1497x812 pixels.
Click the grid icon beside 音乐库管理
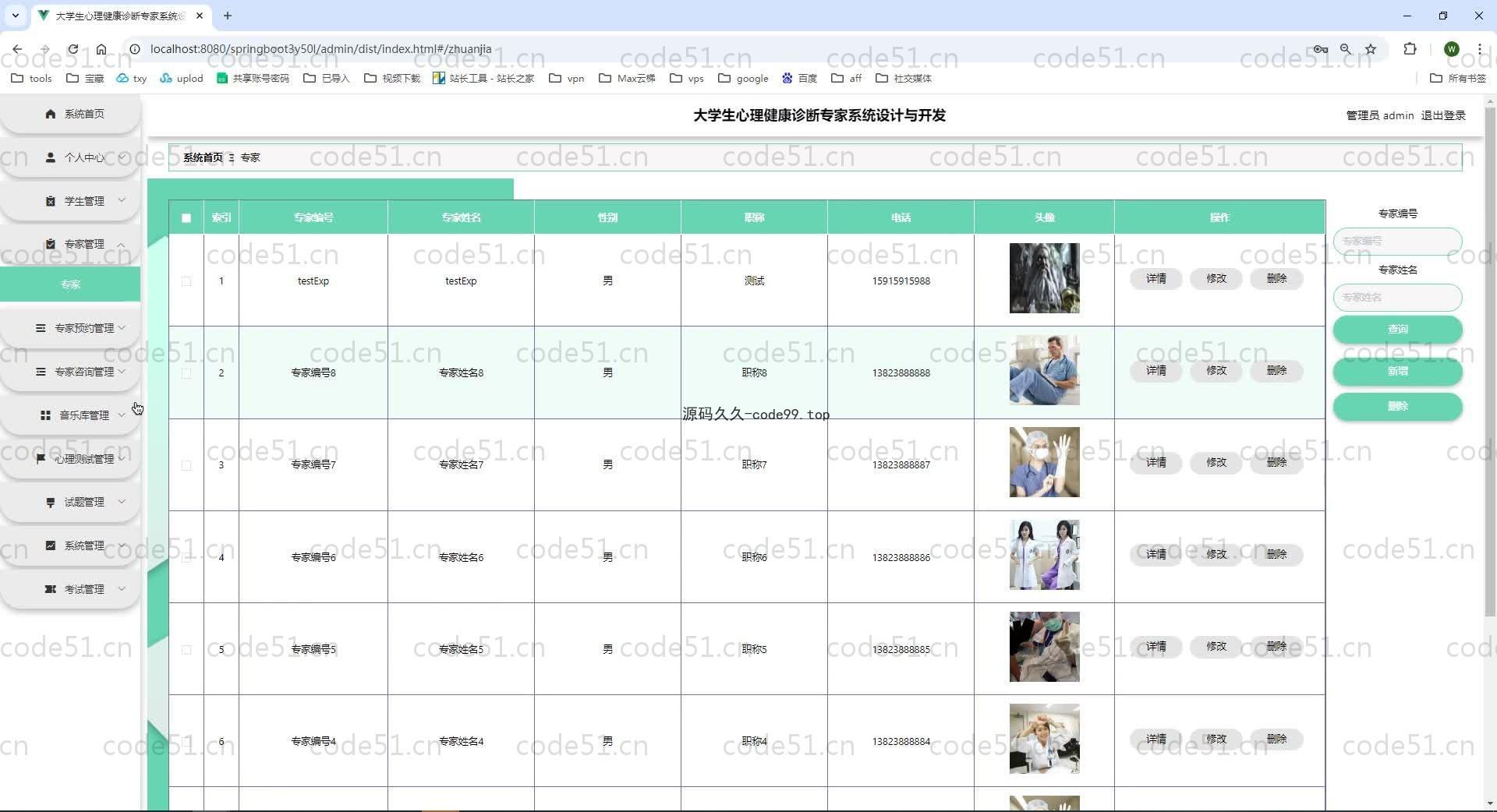(x=46, y=415)
